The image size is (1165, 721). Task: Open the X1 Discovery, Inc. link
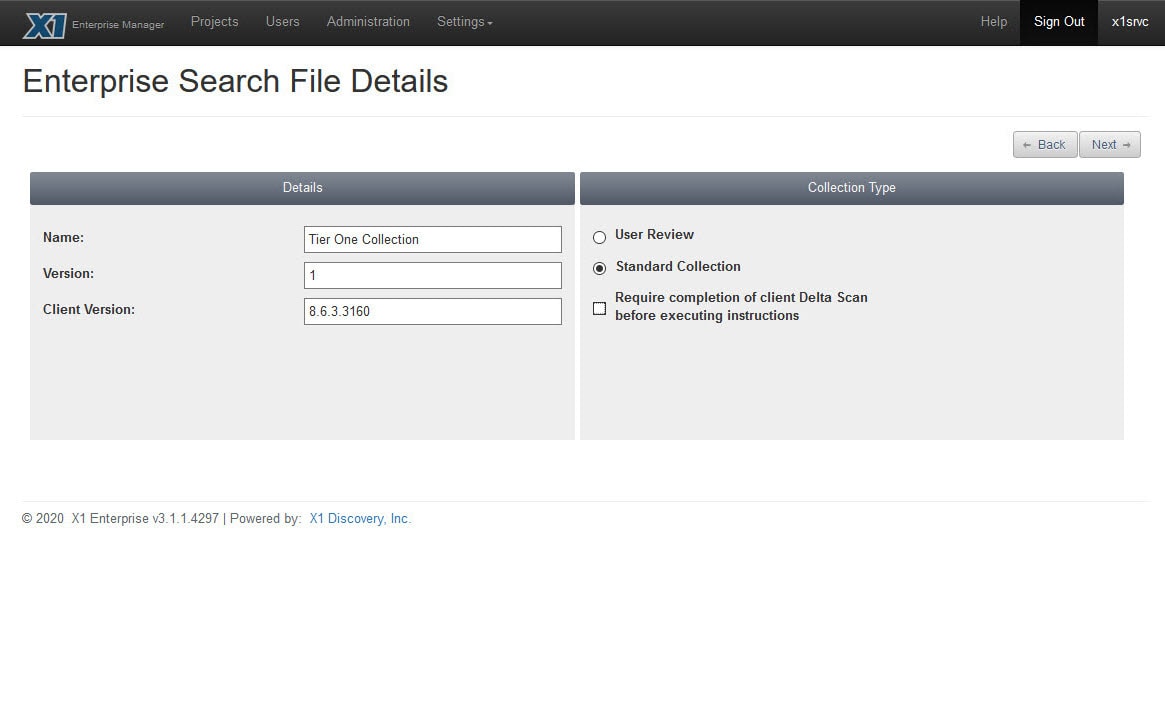(360, 519)
